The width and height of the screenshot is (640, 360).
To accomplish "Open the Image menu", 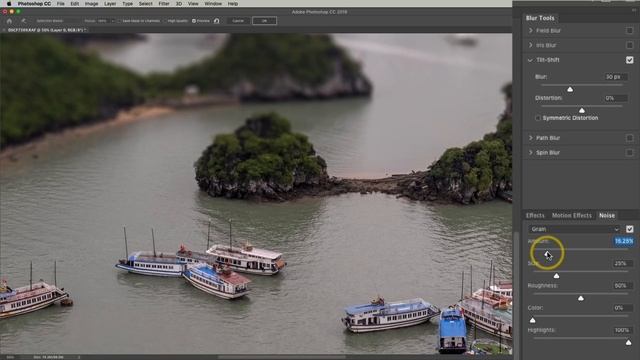I will pyautogui.click(x=91, y=4).
